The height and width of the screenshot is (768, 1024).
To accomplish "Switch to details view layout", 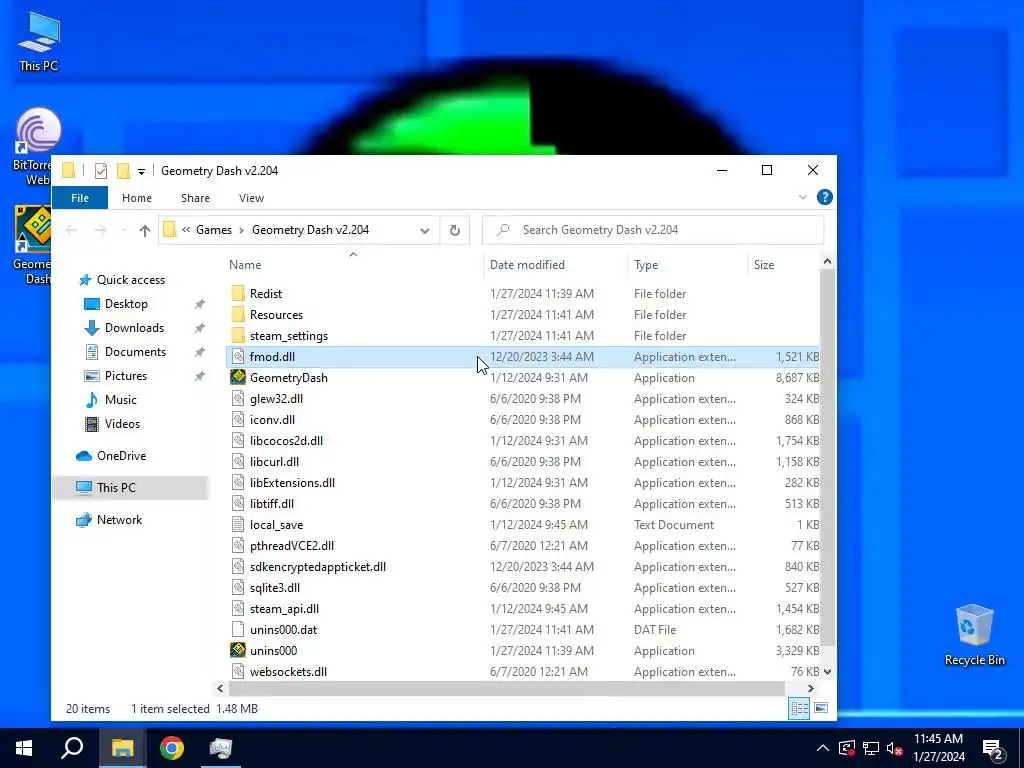I will 799,708.
